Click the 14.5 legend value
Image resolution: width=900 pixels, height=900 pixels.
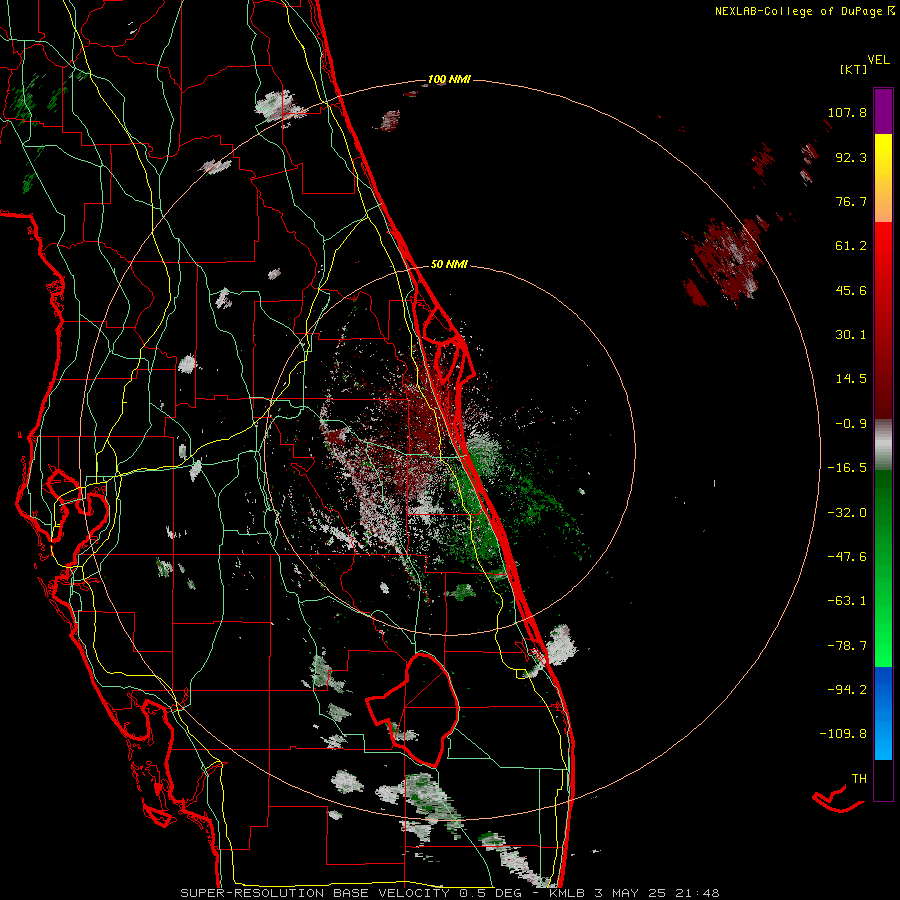(x=851, y=379)
